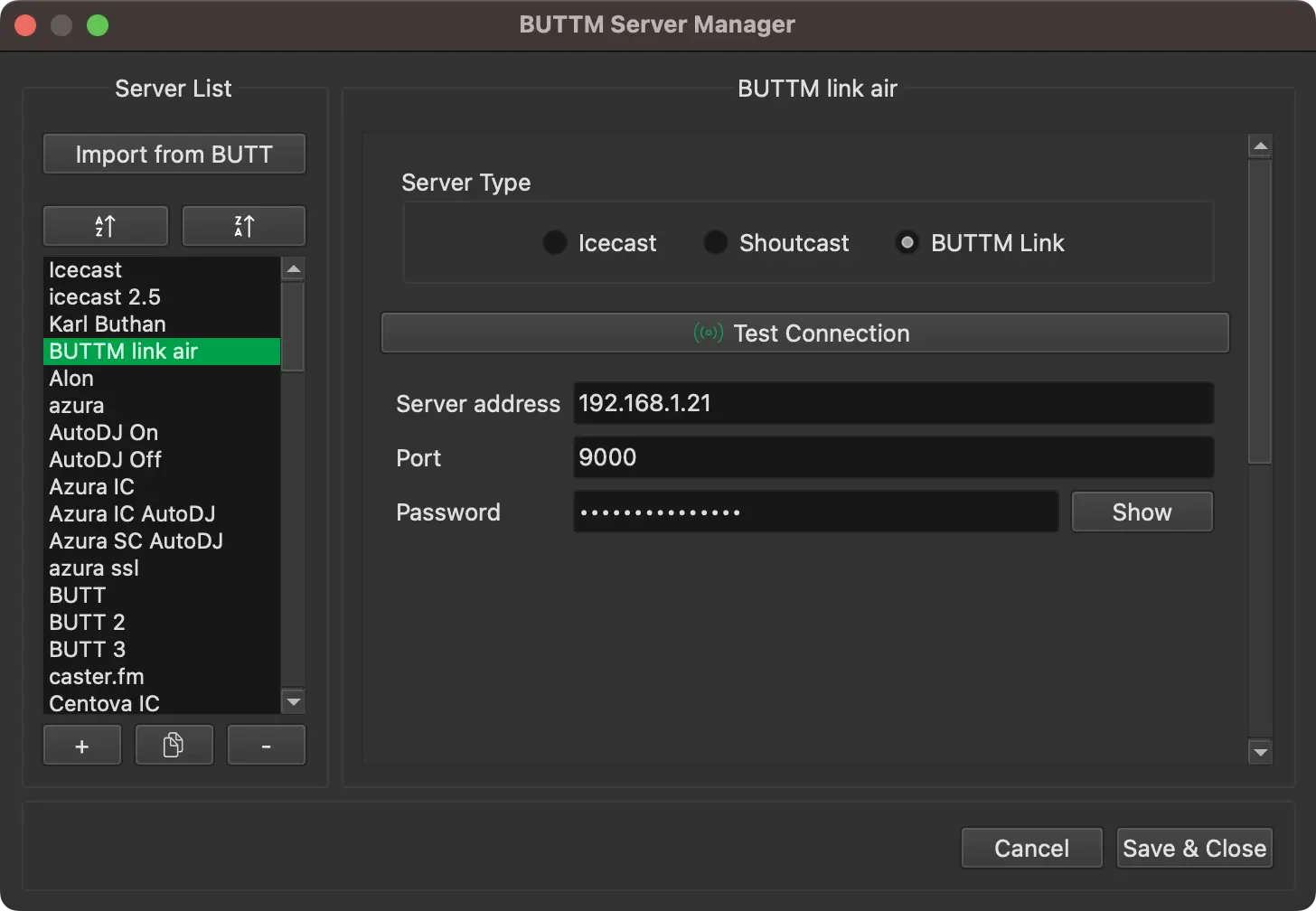Edit the Server address field

click(x=893, y=403)
